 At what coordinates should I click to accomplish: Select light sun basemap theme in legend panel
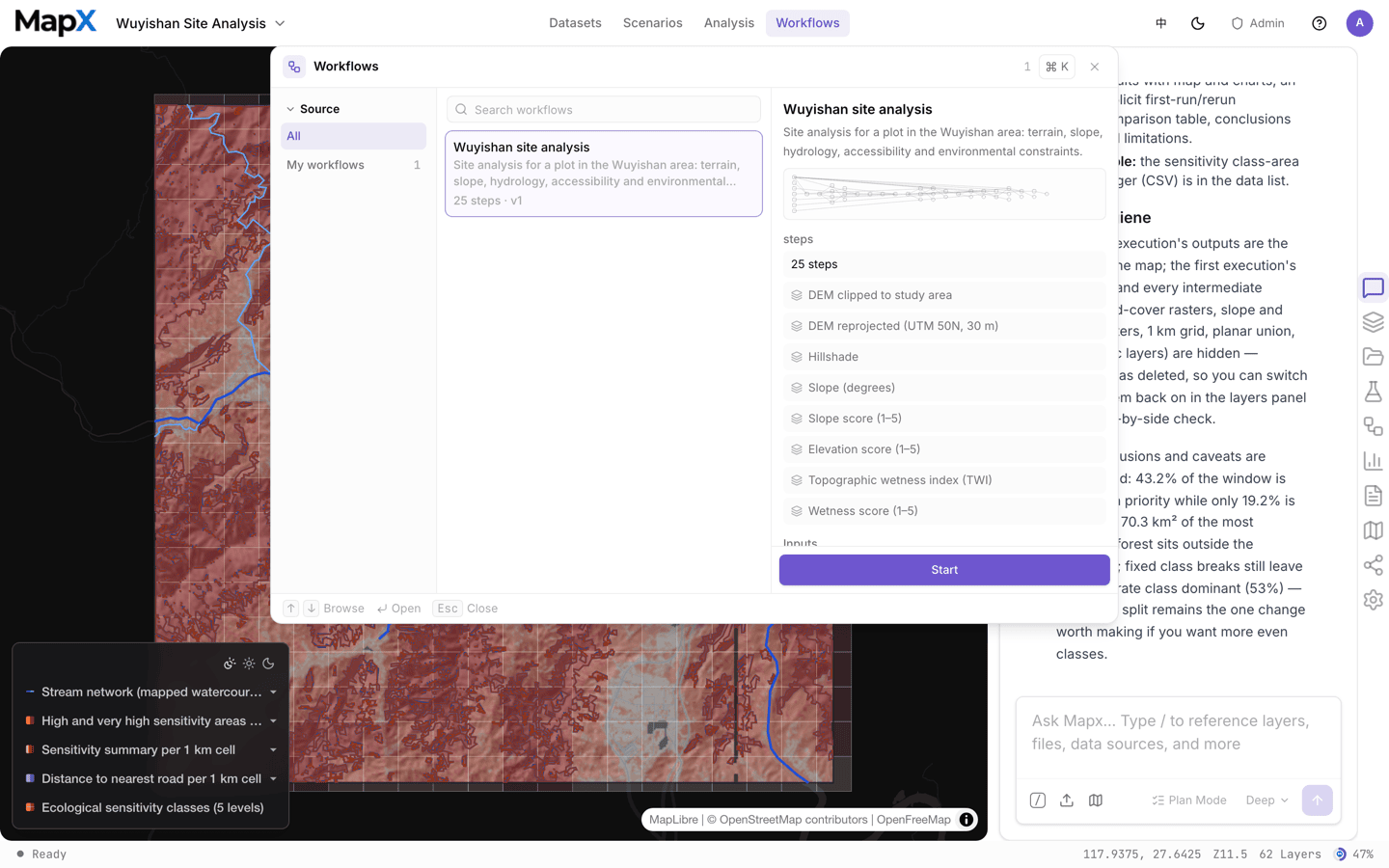tap(249, 664)
